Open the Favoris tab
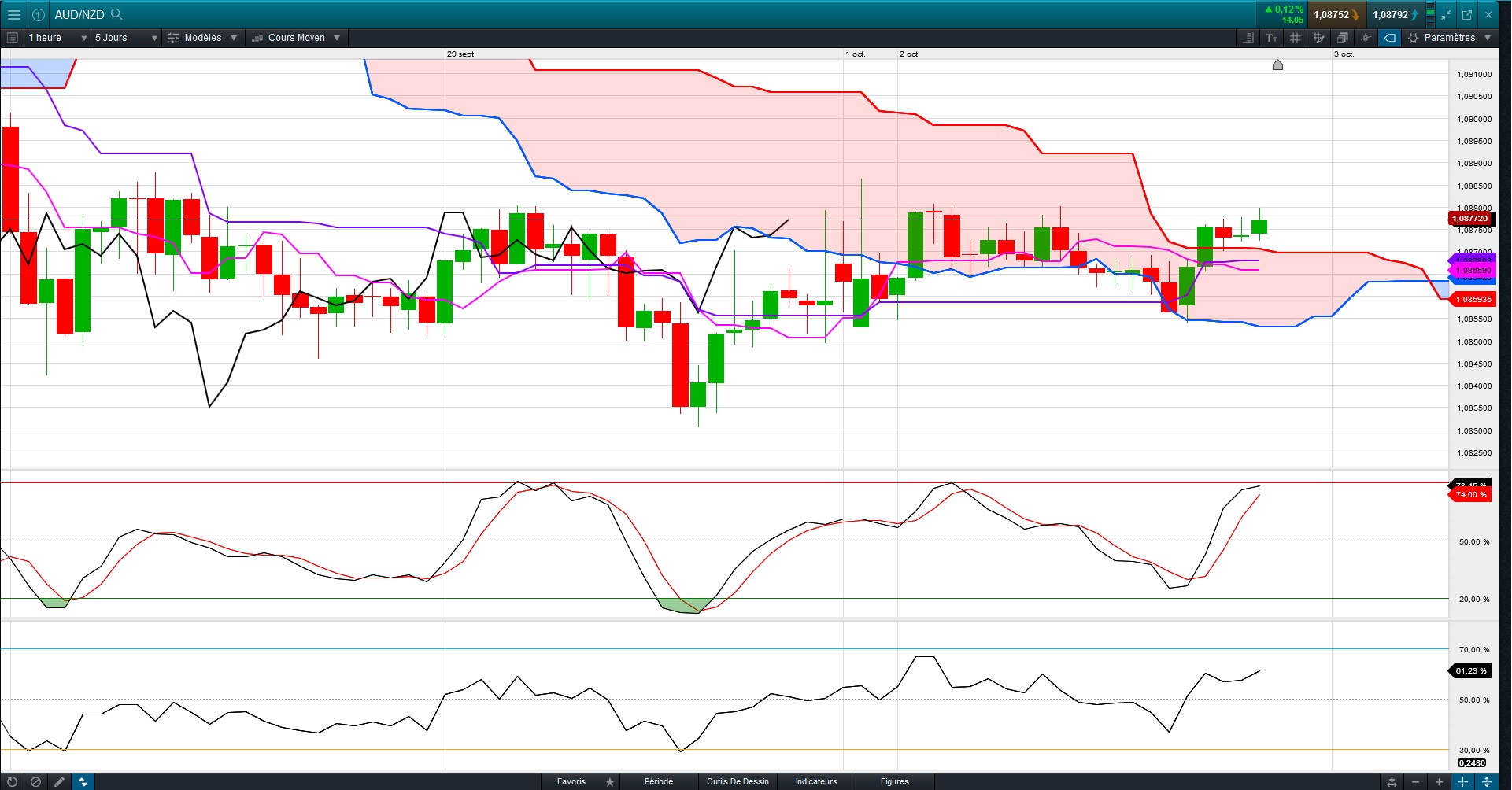This screenshot has width=1512, height=790. click(x=571, y=781)
